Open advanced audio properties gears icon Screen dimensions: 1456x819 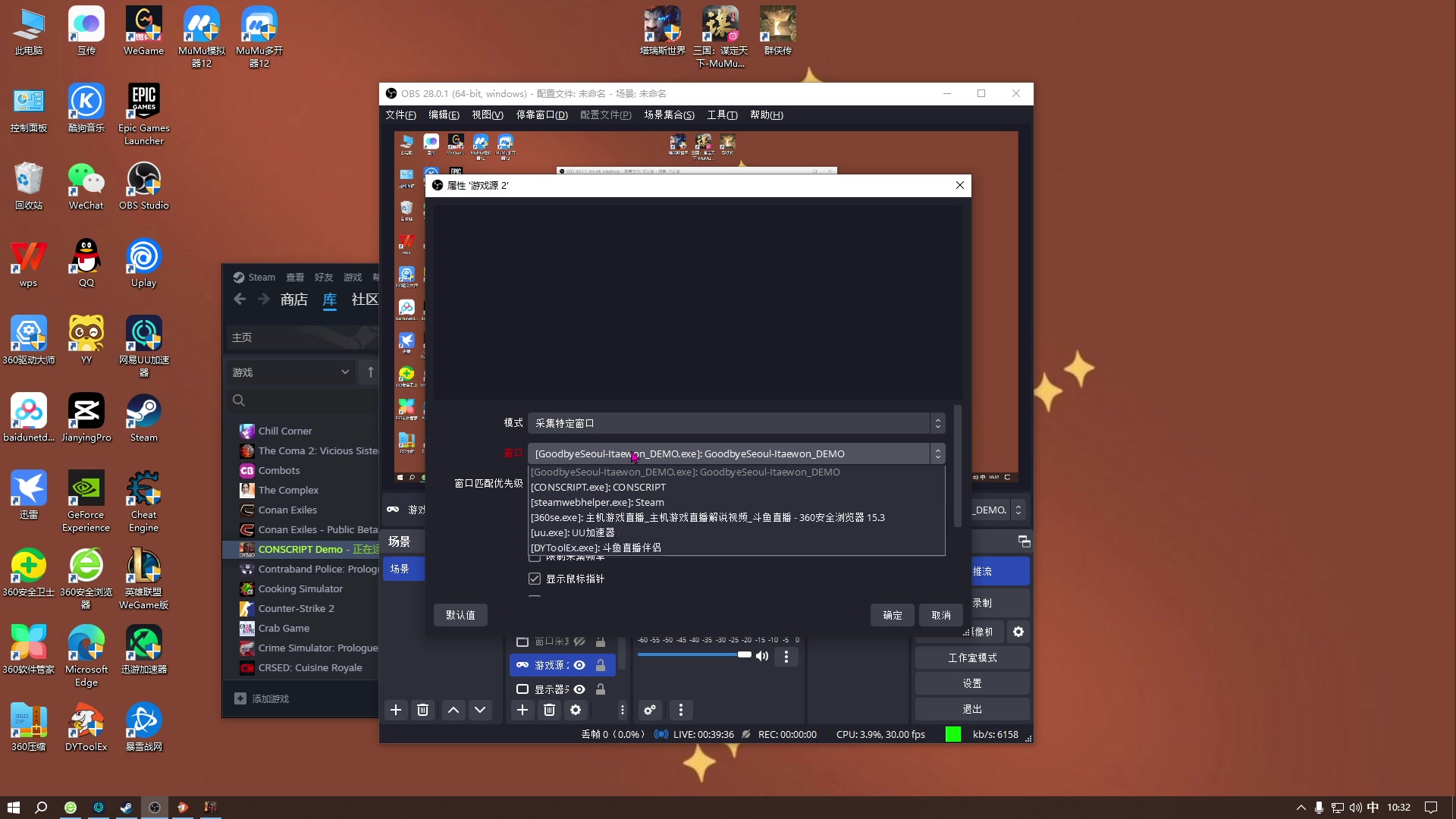point(650,710)
